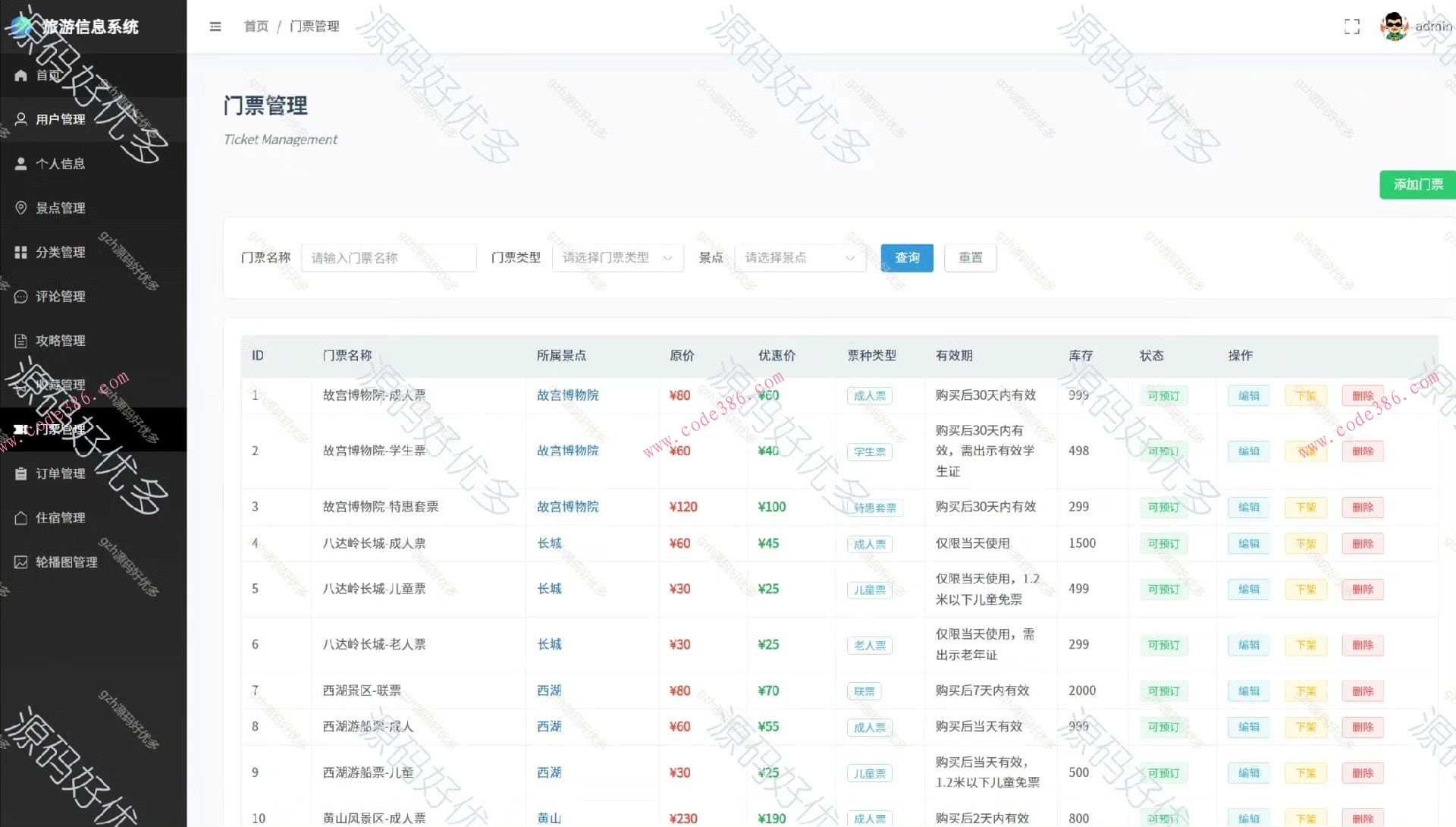
Task: Collapse the sidebar using the hamburger icon
Action: point(215,27)
